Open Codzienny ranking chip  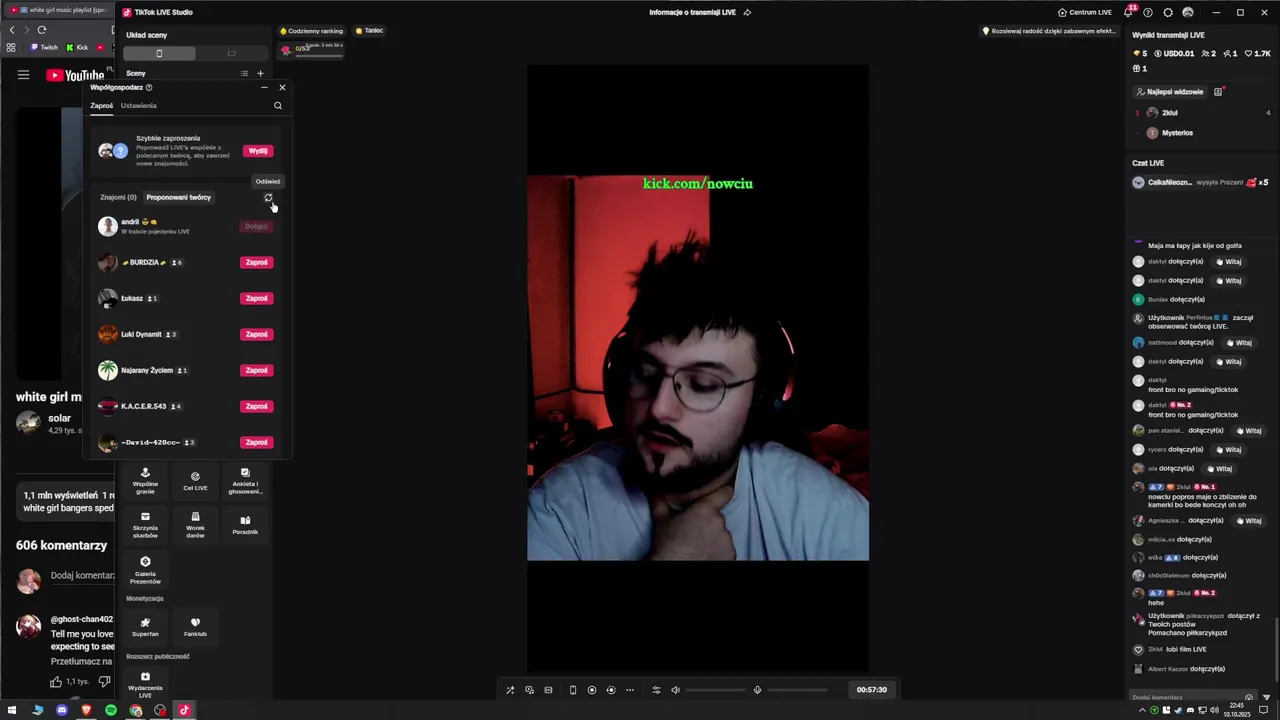tap(311, 31)
